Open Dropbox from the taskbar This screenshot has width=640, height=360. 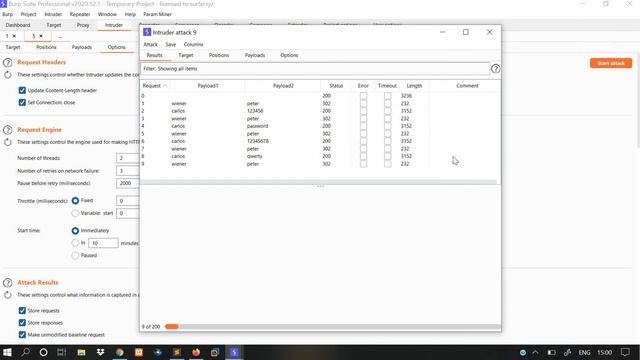tap(100, 352)
